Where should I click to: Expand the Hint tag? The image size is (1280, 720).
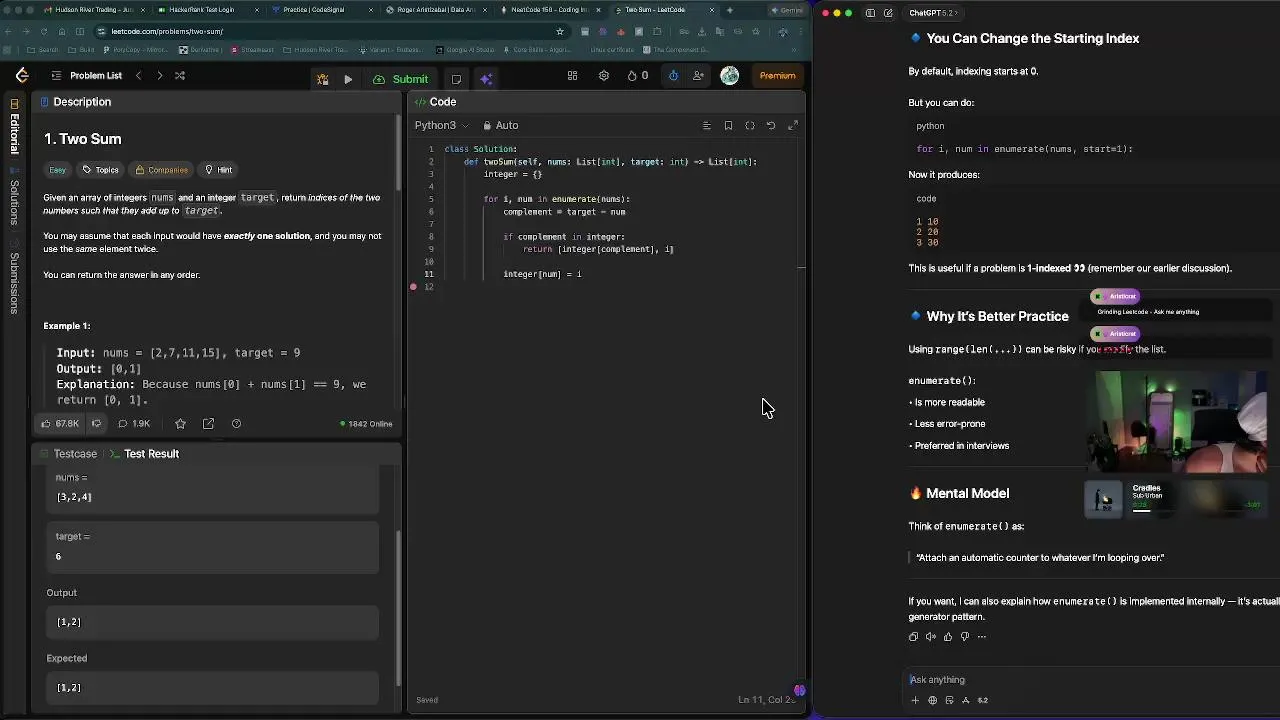[218, 170]
